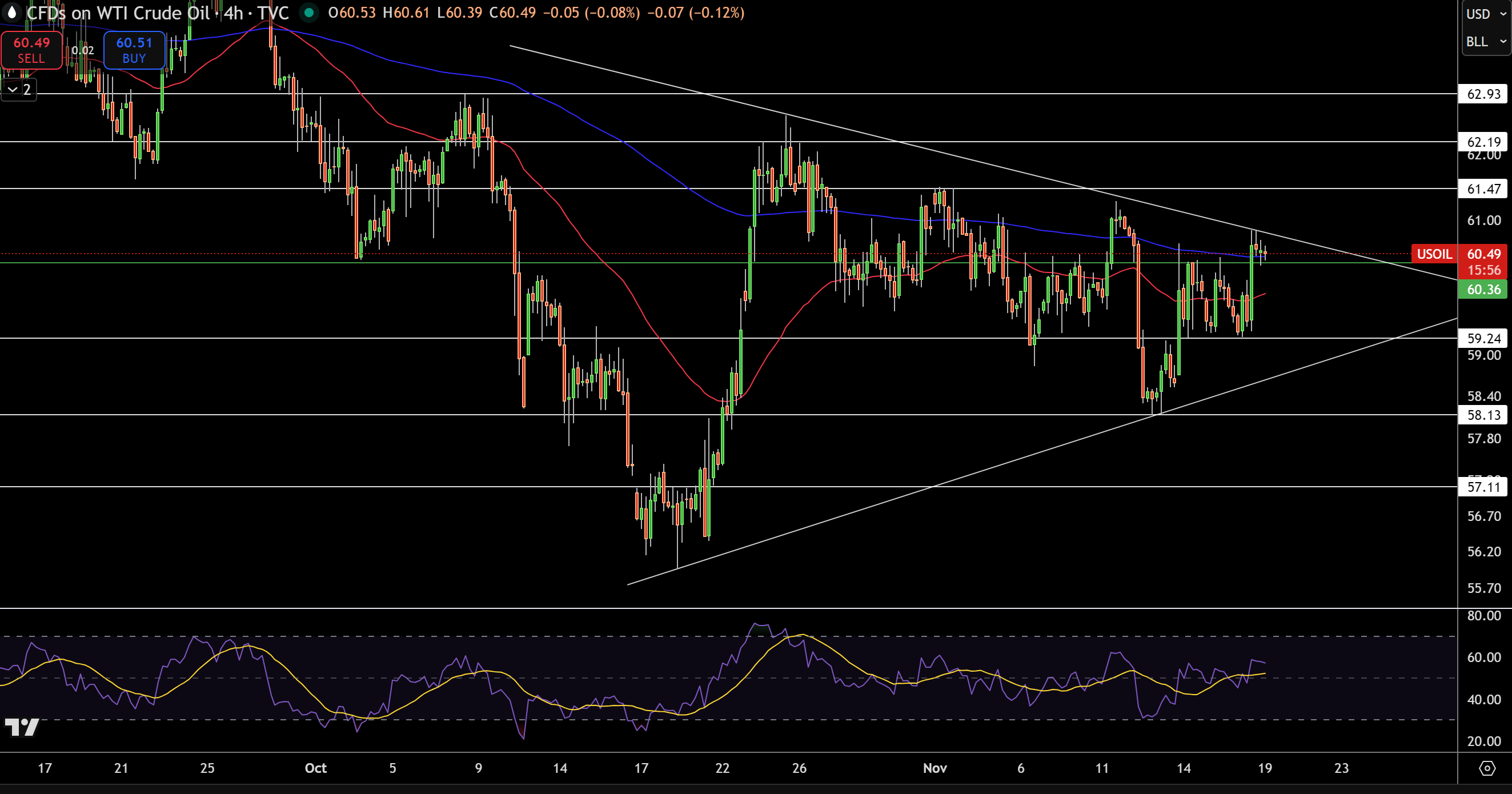The image size is (1512, 794).
Task: Click the 62.93 horizontal line label
Action: click(x=1483, y=94)
